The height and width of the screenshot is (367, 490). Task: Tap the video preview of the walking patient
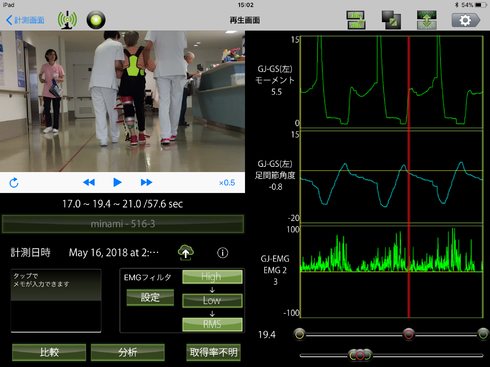pos(122,101)
